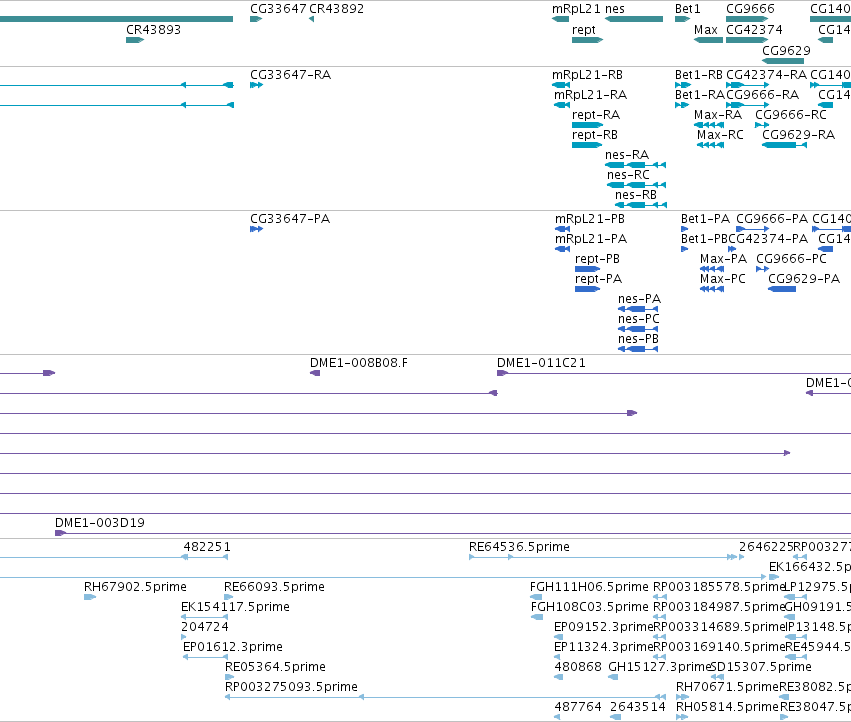Click the RH67902.5prime EST
The image size is (851, 722).
click(135, 586)
